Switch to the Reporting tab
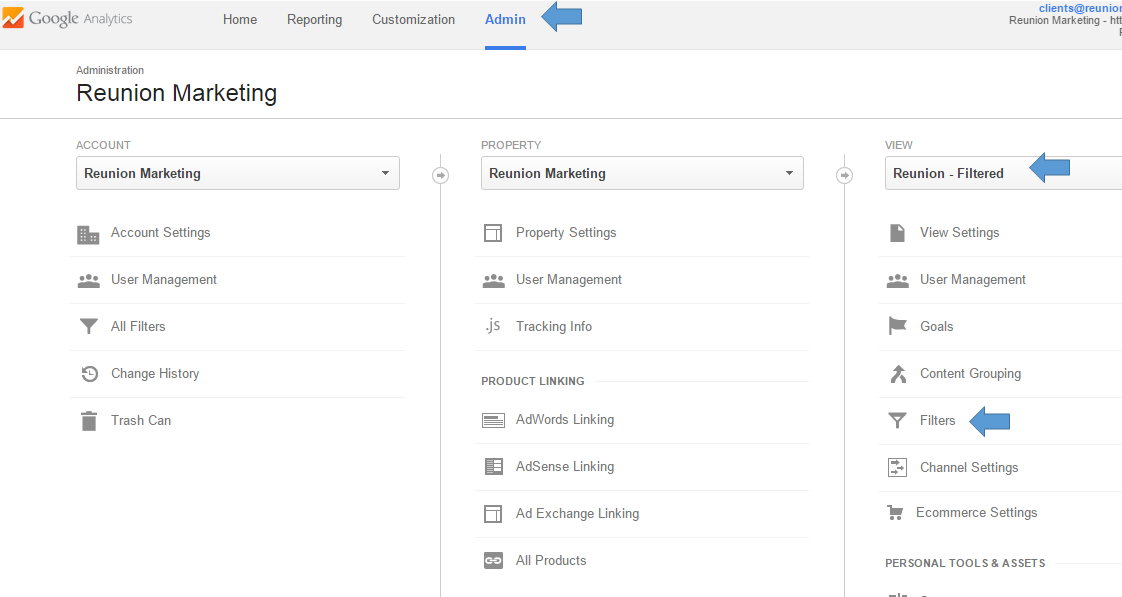This screenshot has width=1122, height=597. click(x=315, y=19)
